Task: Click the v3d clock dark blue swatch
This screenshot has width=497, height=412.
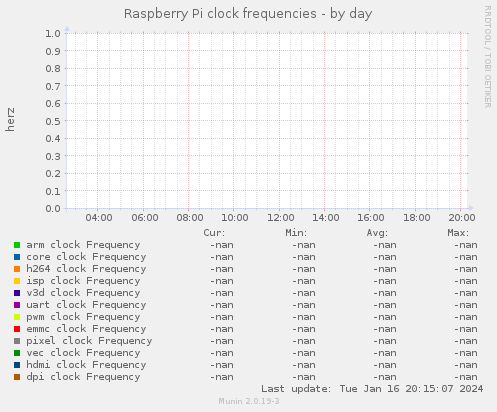Action: coord(17,293)
